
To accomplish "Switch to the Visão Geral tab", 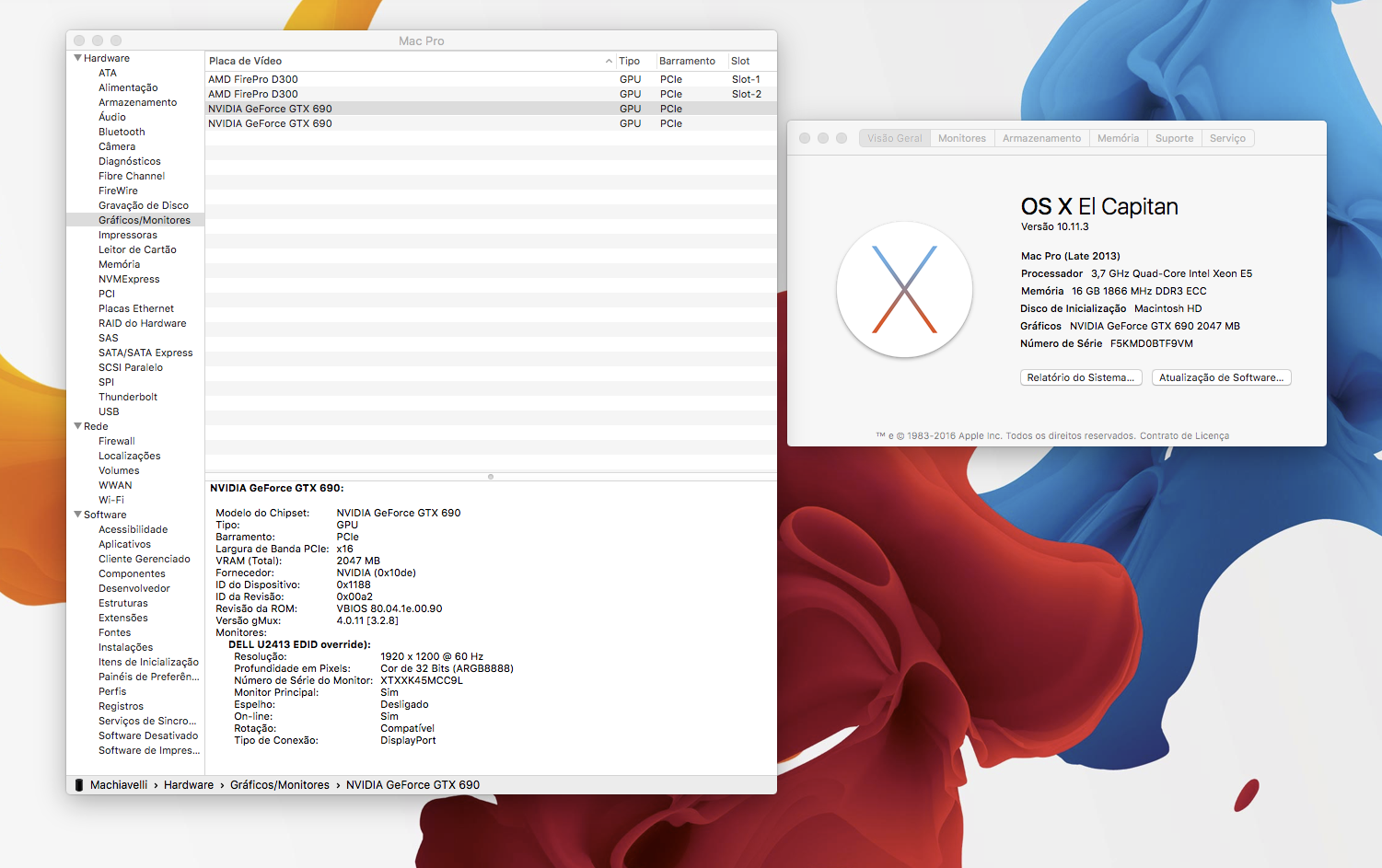I will click(x=894, y=138).
